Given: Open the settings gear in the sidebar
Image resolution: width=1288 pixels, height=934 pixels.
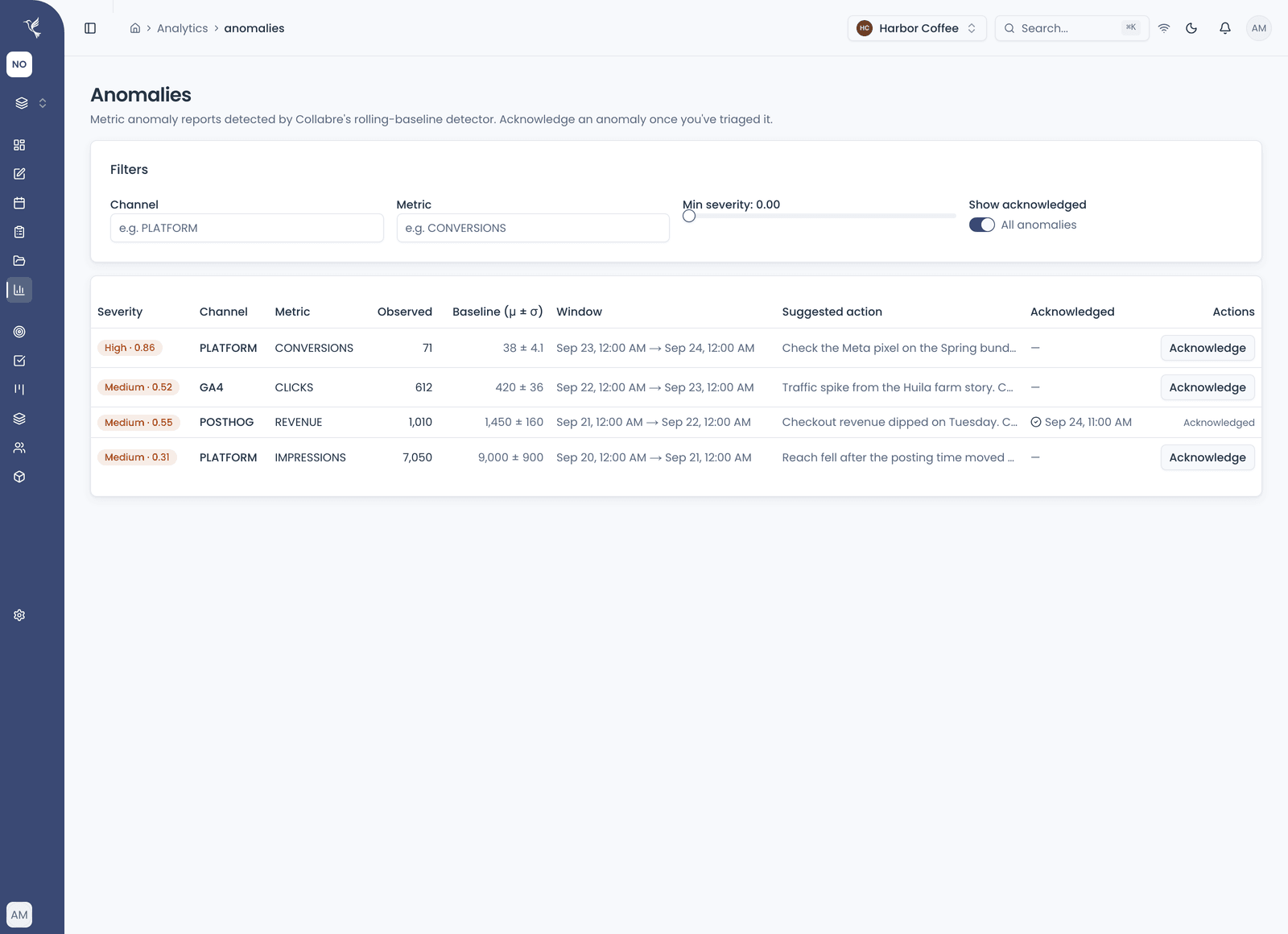Looking at the screenshot, I should [x=19, y=615].
